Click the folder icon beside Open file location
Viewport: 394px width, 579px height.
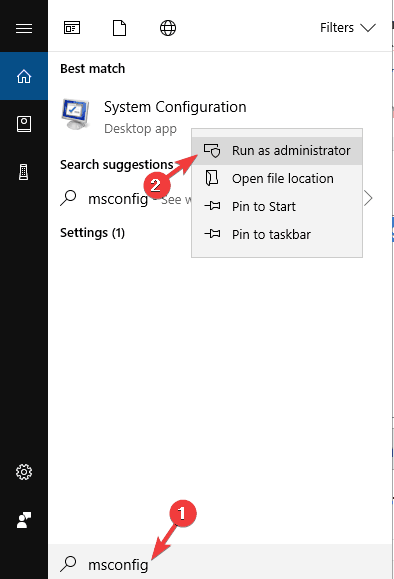(212, 178)
